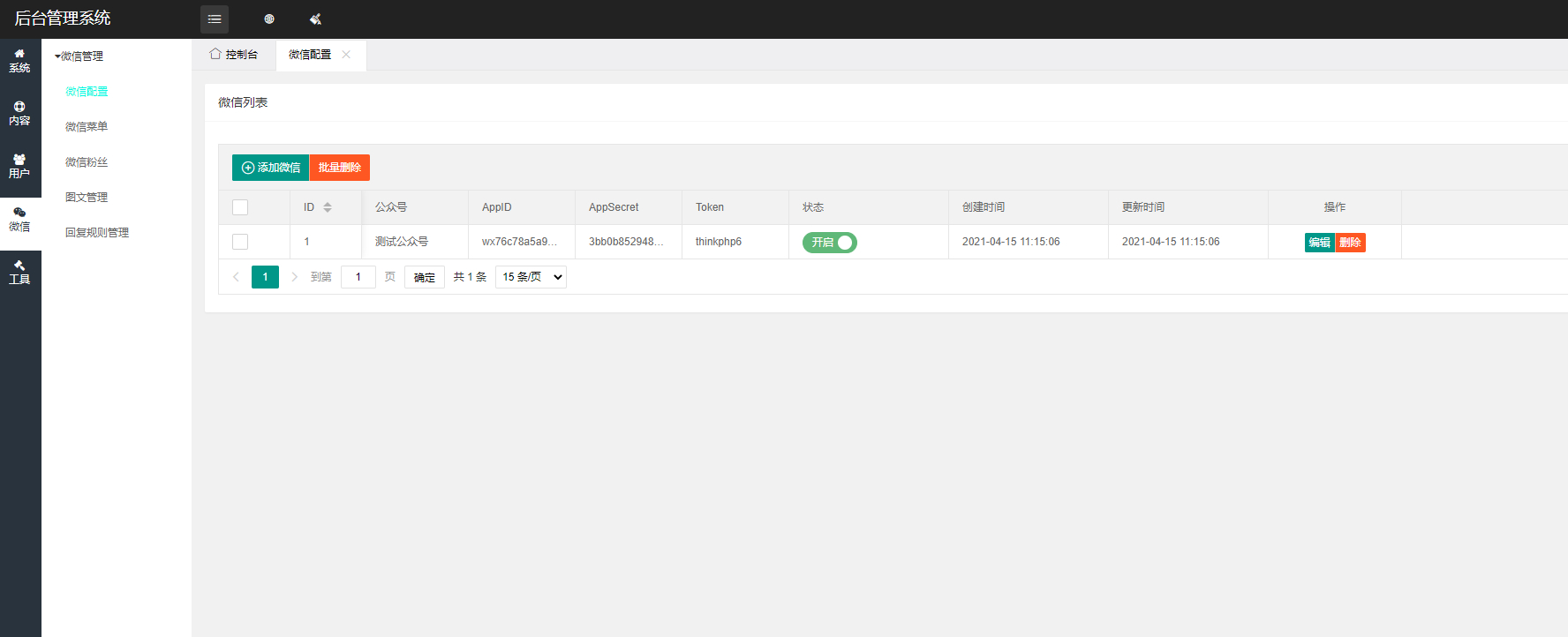1568x637 pixels.
Task: Close the 微信配置 tab
Action: point(346,55)
